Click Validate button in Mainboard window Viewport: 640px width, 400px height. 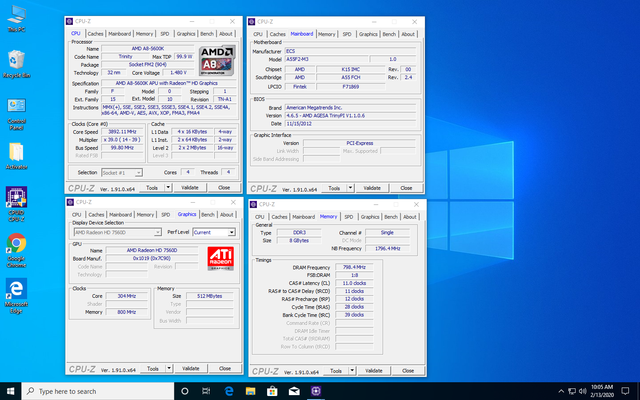[x=372, y=188]
